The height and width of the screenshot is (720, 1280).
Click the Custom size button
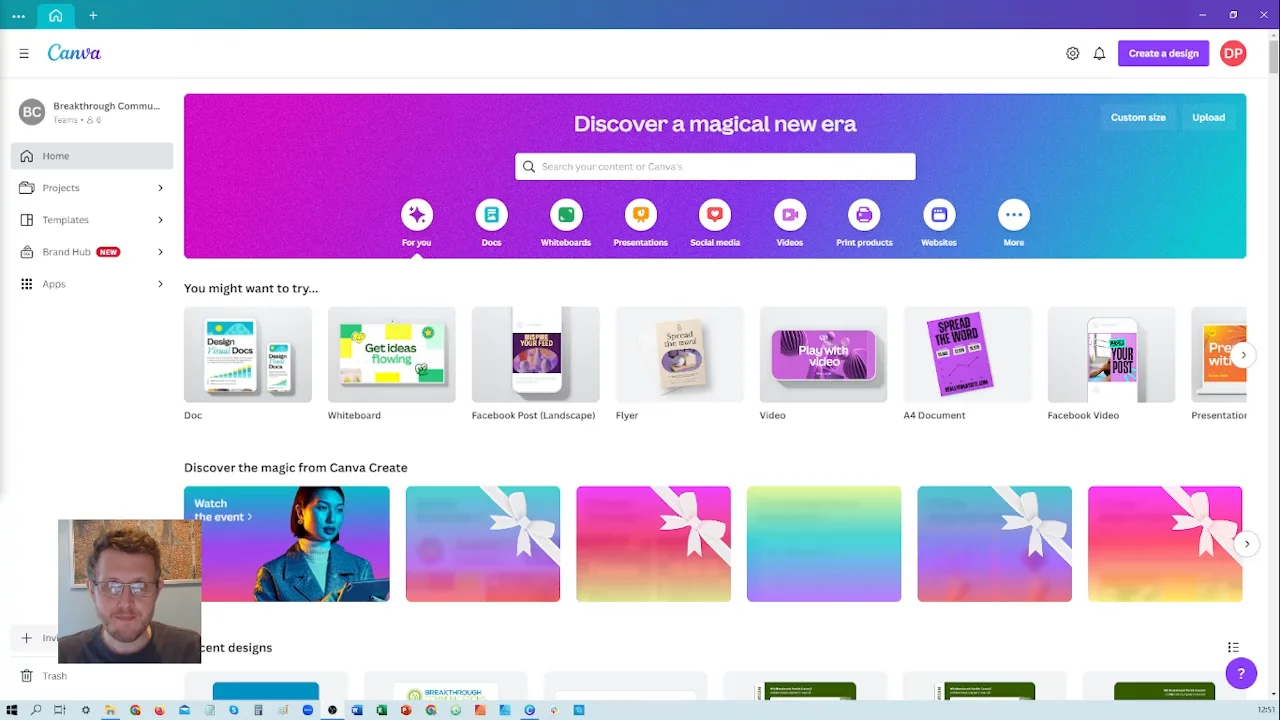tap(1138, 117)
